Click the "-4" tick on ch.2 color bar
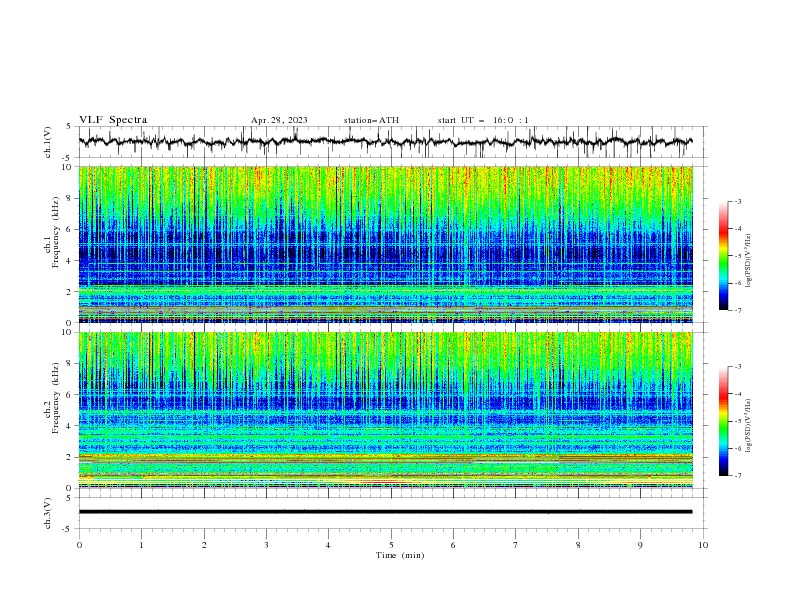The height and width of the screenshot is (612, 792). click(x=738, y=394)
